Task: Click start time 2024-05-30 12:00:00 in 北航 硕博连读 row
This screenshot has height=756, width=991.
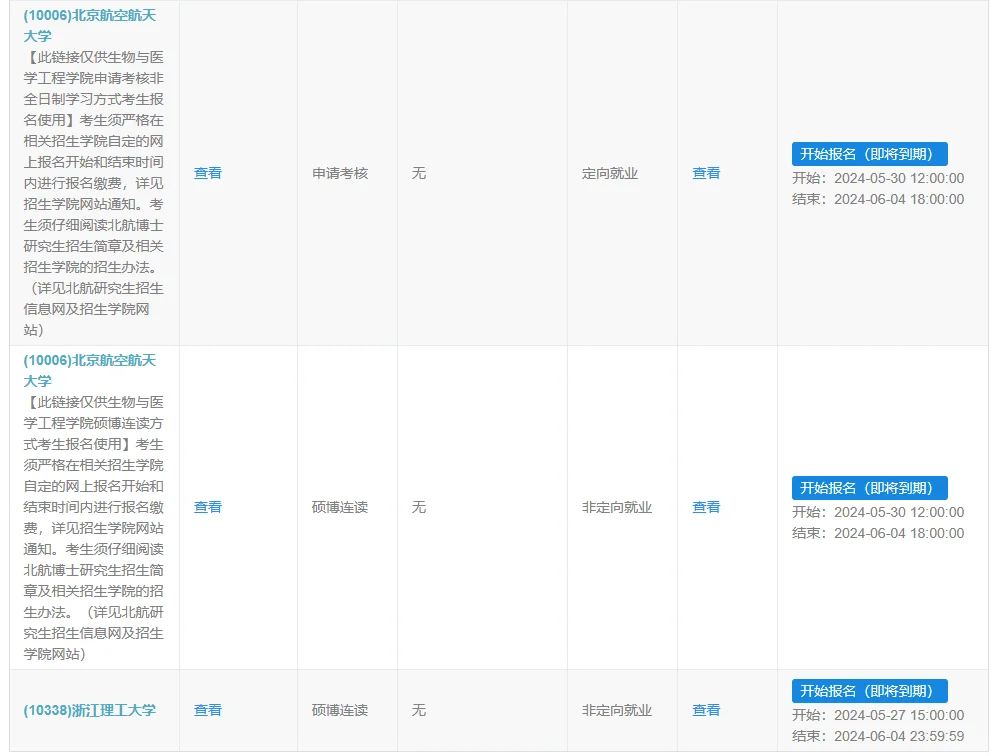Action: (x=899, y=512)
